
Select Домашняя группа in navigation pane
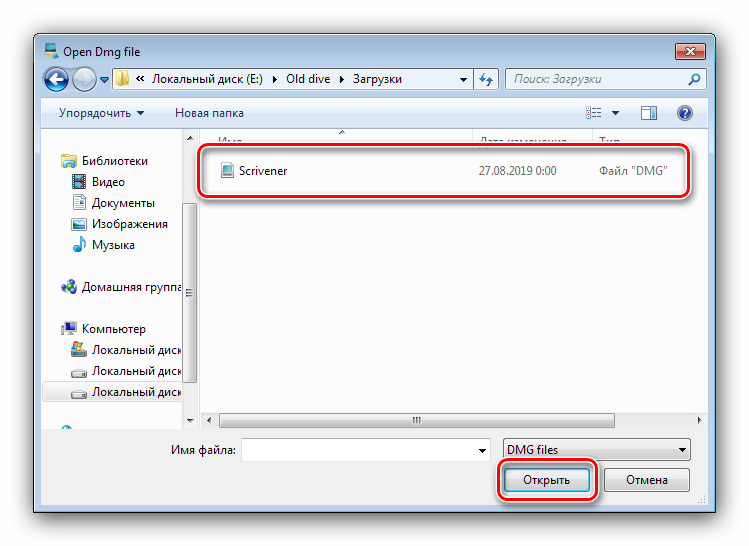point(131,287)
